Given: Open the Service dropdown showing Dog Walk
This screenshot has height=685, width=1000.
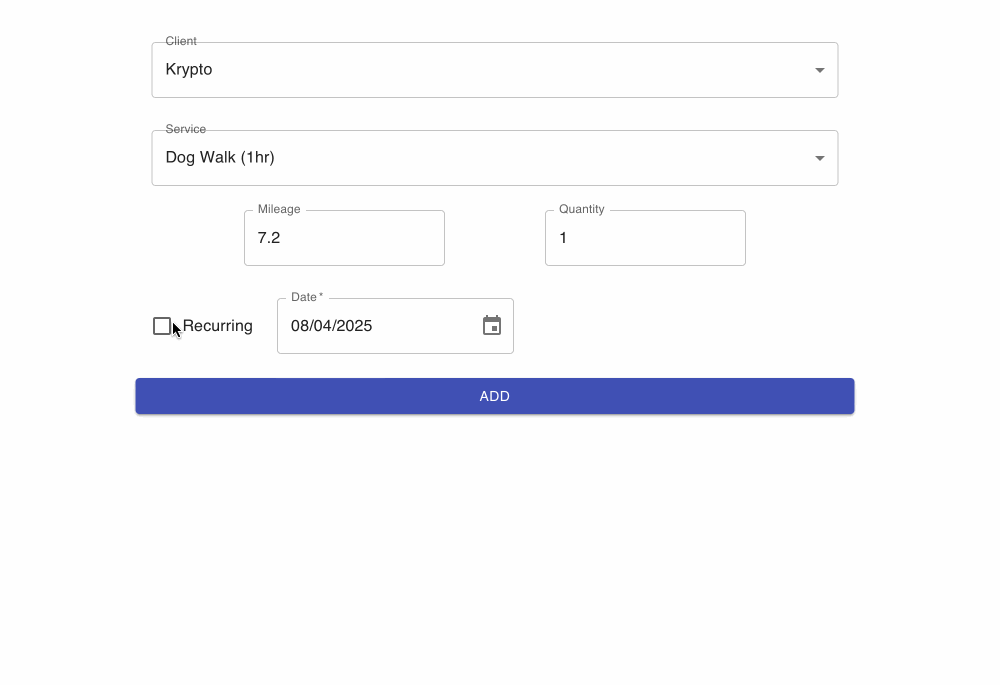Looking at the screenshot, I should tap(495, 158).
